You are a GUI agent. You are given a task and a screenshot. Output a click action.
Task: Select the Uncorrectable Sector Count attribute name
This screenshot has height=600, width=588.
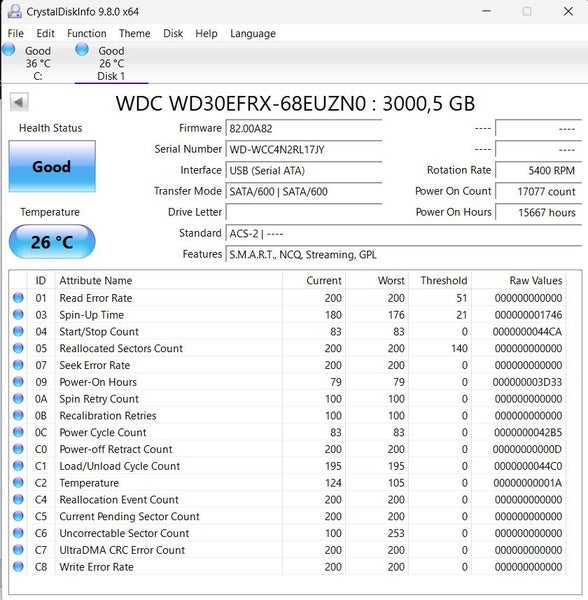coord(124,533)
